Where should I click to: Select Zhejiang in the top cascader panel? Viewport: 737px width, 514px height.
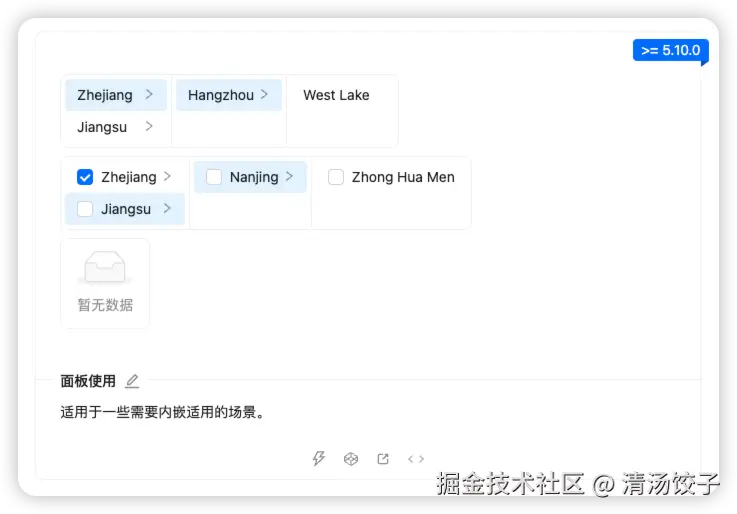coord(116,95)
